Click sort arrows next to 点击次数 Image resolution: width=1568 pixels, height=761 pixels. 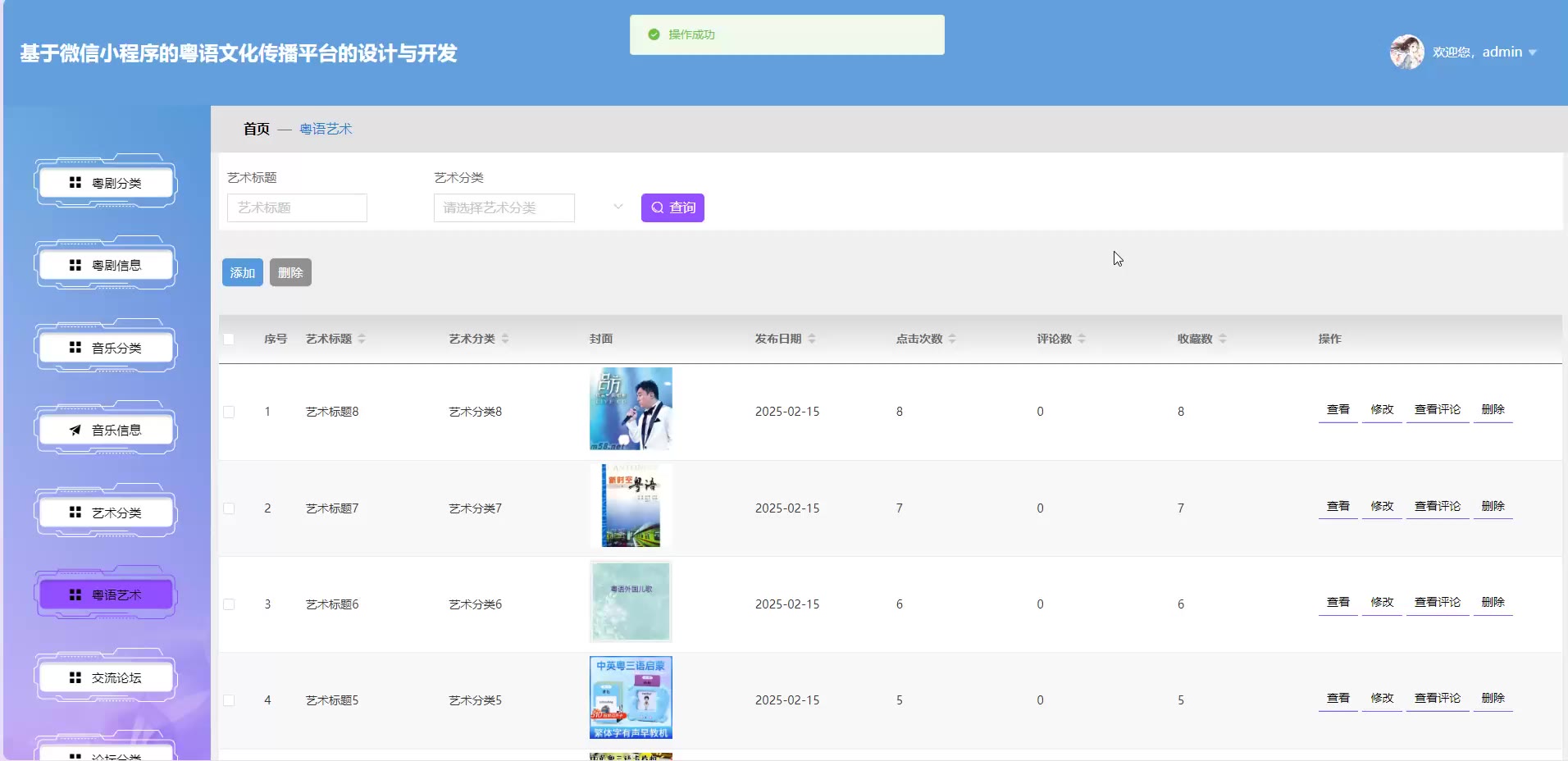tap(952, 339)
